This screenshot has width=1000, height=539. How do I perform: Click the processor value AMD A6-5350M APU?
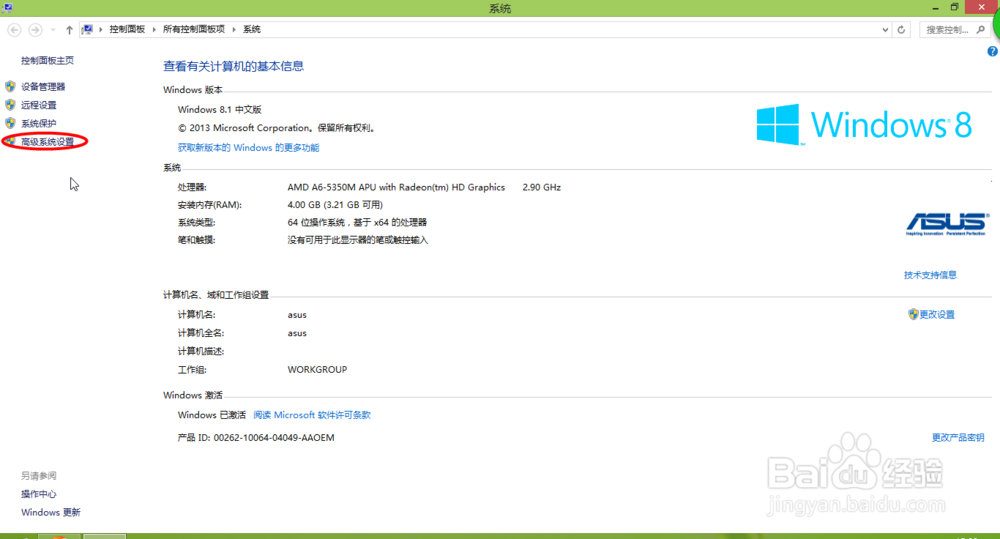pos(396,187)
